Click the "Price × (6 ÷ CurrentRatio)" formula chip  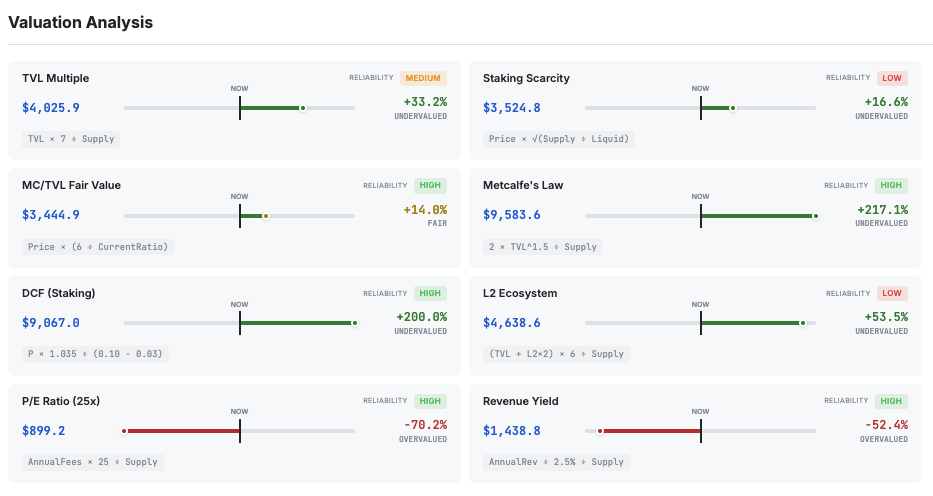98,247
